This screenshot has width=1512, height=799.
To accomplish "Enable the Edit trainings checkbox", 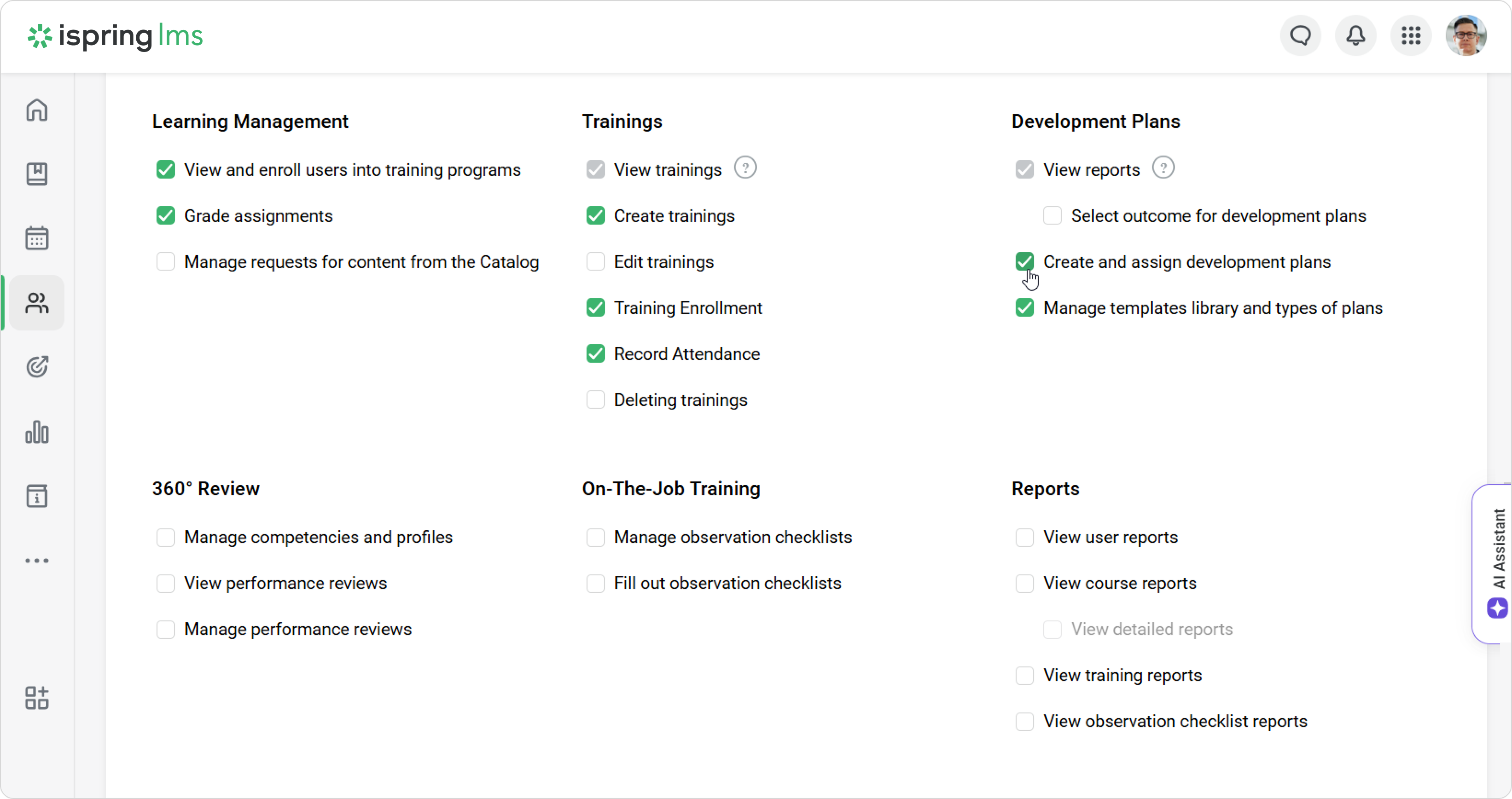I will pyautogui.click(x=595, y=261).
